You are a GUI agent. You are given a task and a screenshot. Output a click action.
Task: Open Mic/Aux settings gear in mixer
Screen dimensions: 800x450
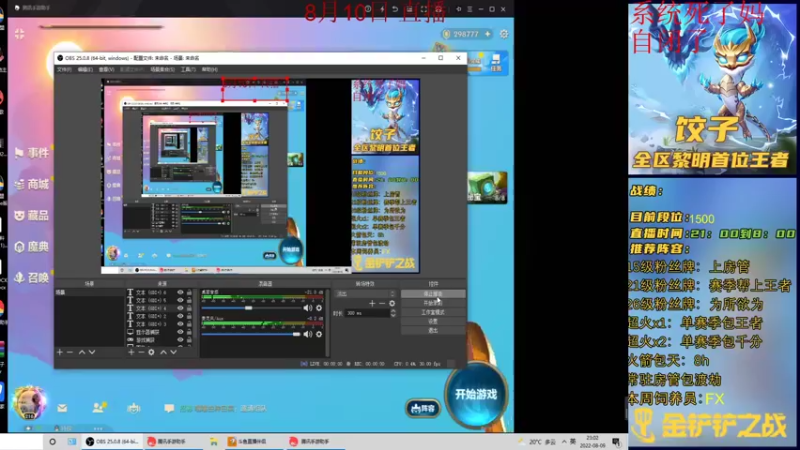click(319, 334)
